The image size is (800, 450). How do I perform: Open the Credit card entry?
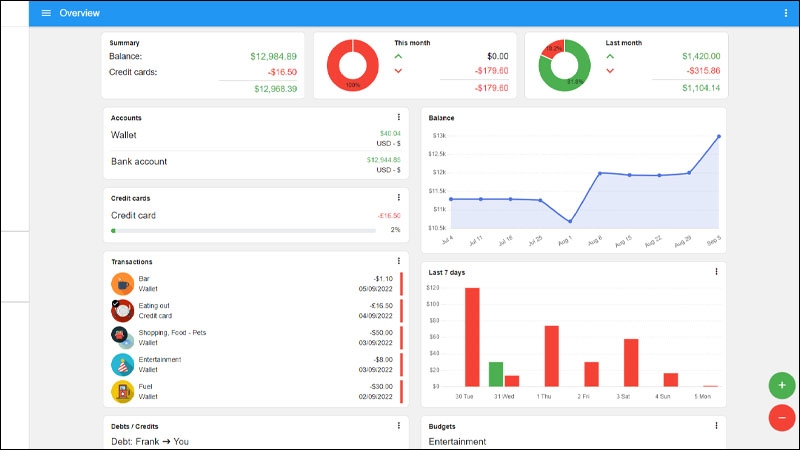pyautogui.click(x=256, y=215)
